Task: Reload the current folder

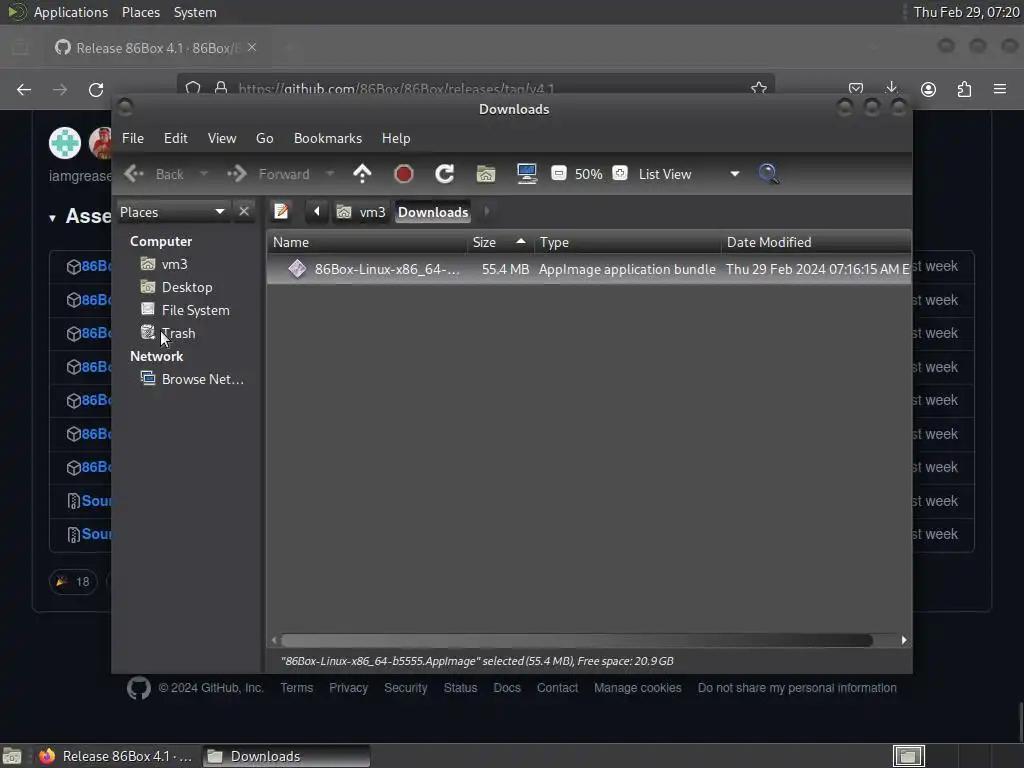Action: pyautogui.click(x=444, y=174)
